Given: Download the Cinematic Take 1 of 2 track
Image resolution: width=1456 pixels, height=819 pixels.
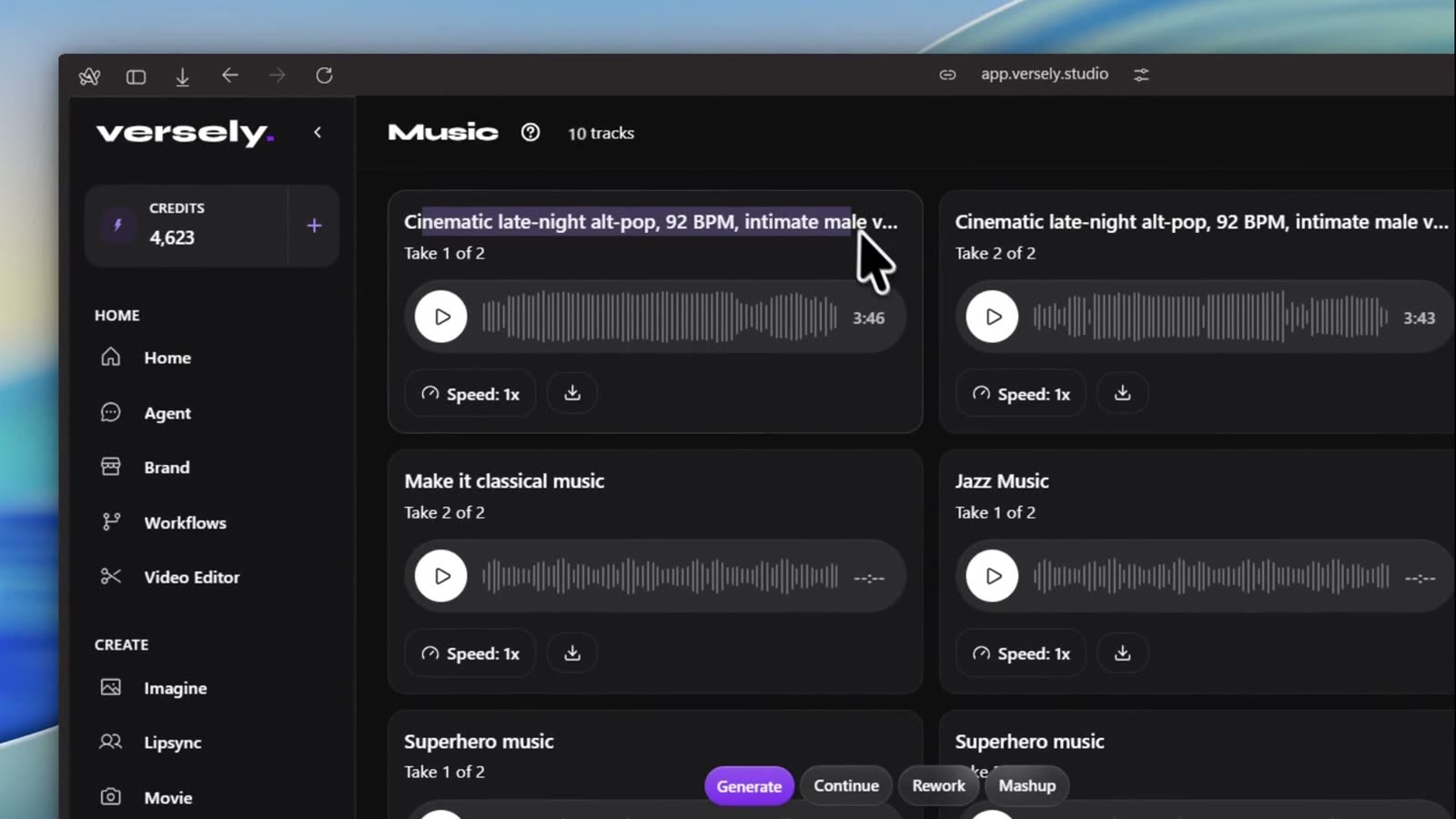Looking at the screenshot, I should click(x=572, y=393).
